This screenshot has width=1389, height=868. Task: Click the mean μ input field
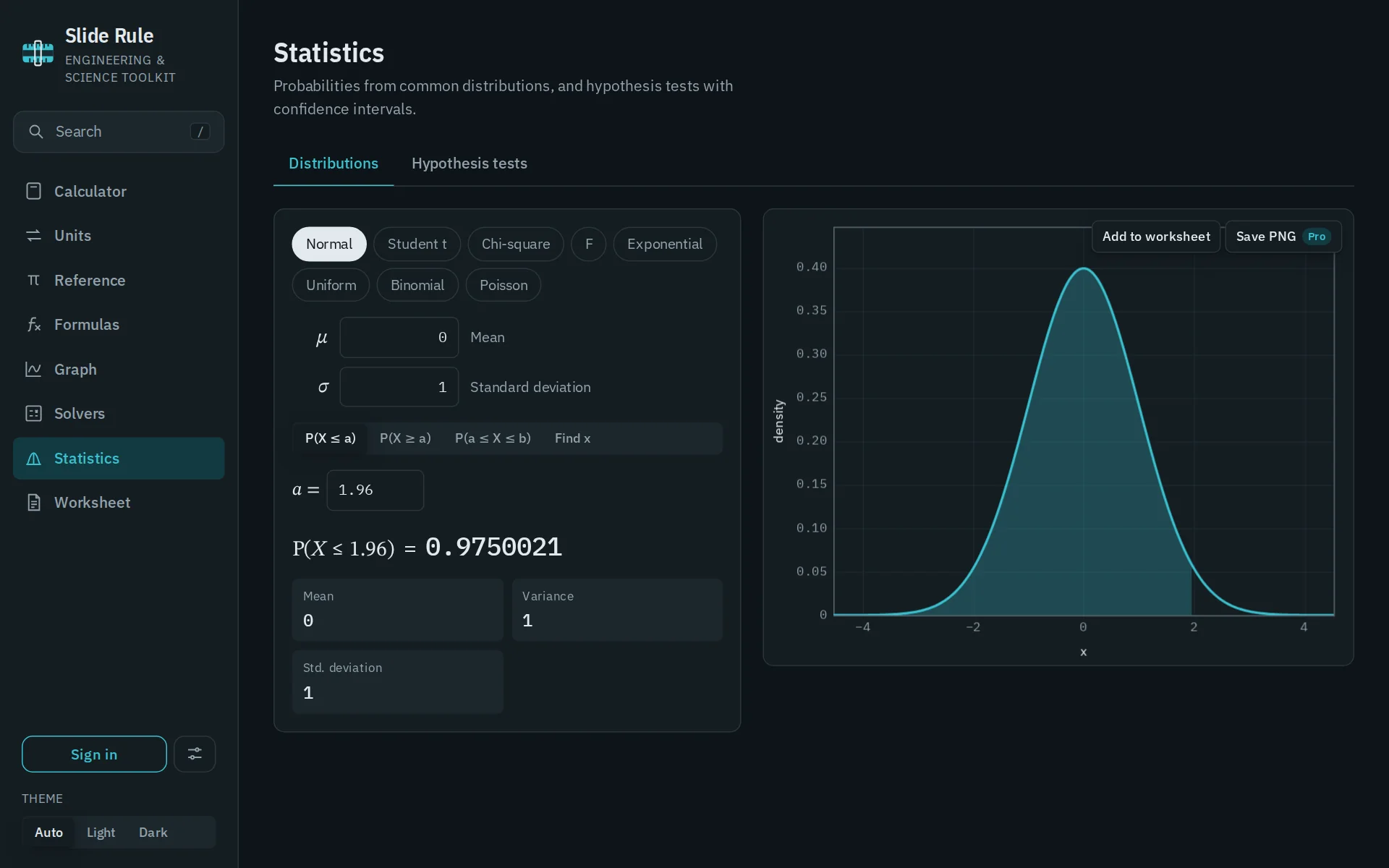[399, 337]
